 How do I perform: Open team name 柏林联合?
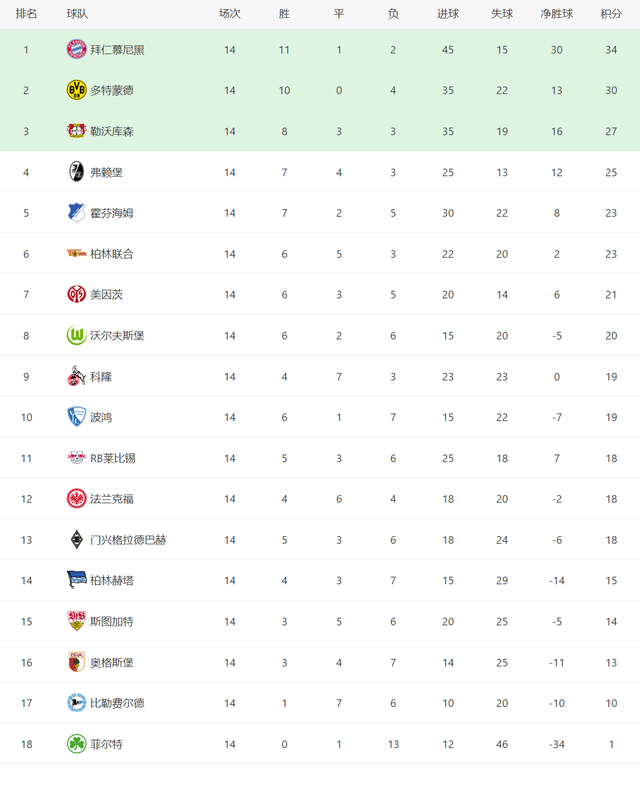click(x=112, y=254)
